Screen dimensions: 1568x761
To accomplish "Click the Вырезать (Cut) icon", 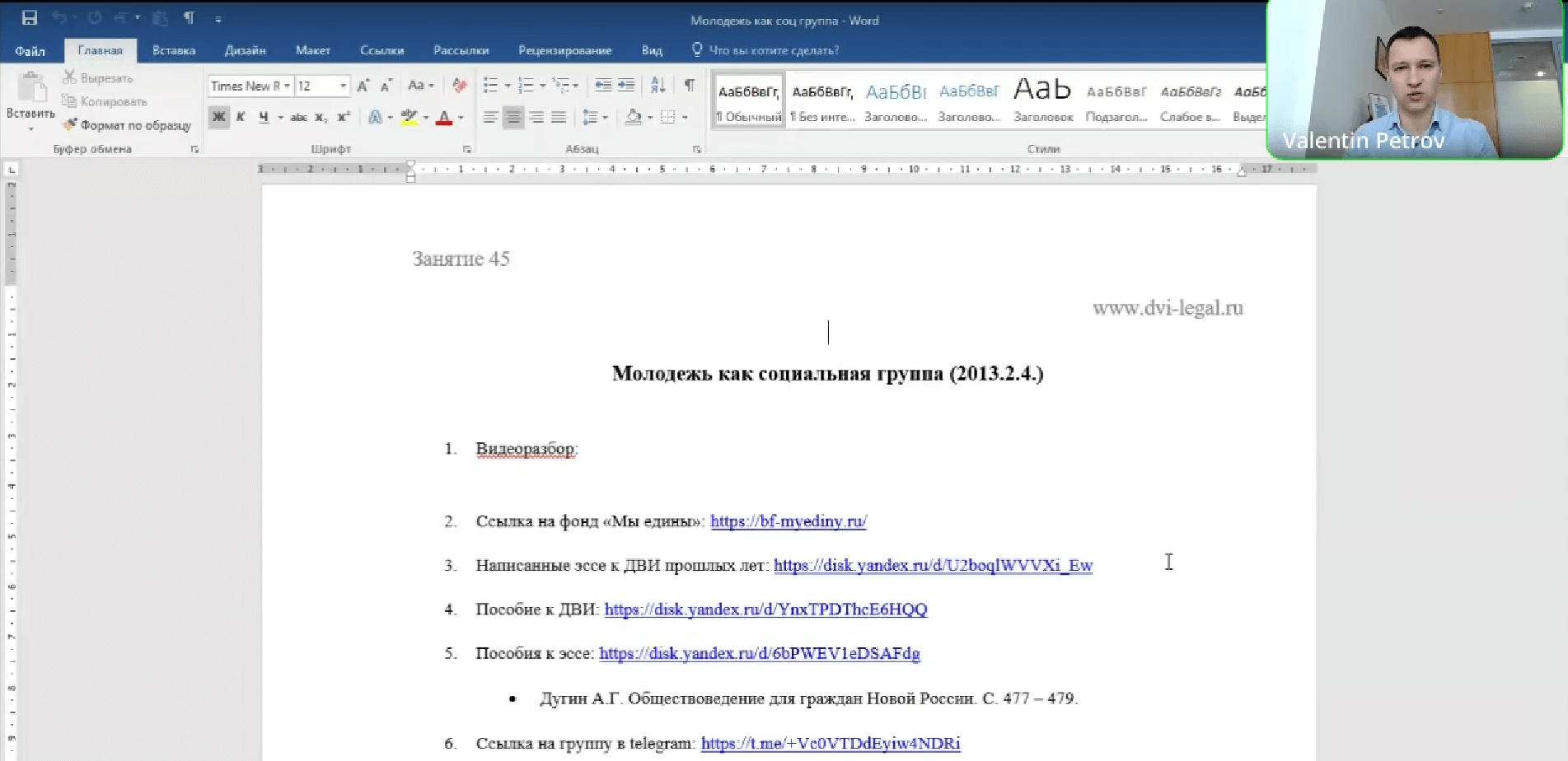I will tap(70, 78).
